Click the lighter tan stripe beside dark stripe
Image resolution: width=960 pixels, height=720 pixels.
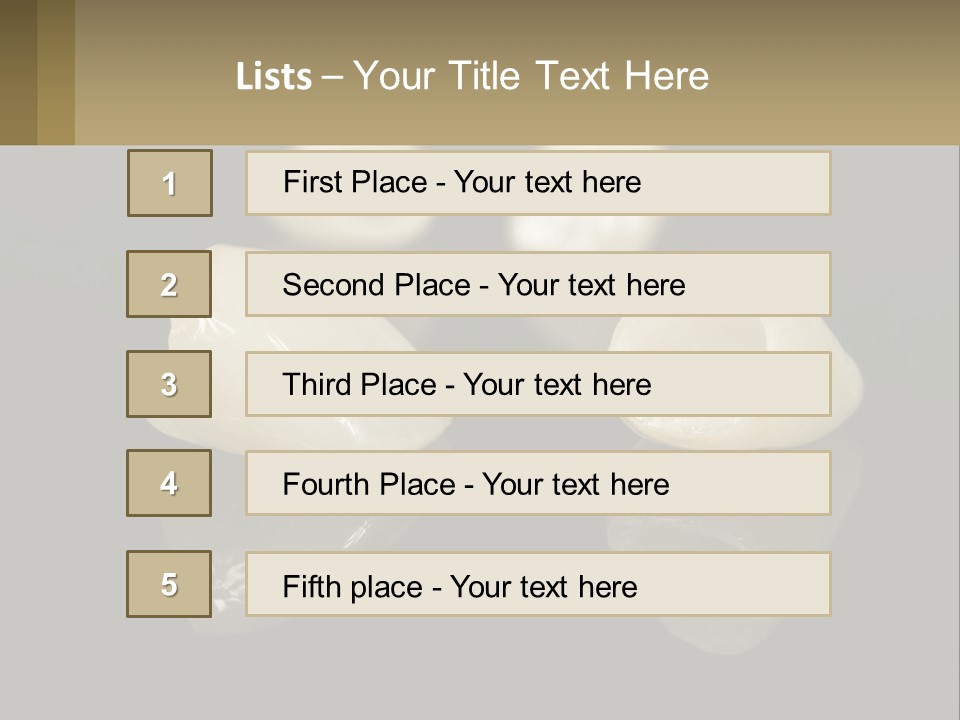coord(56,72)
